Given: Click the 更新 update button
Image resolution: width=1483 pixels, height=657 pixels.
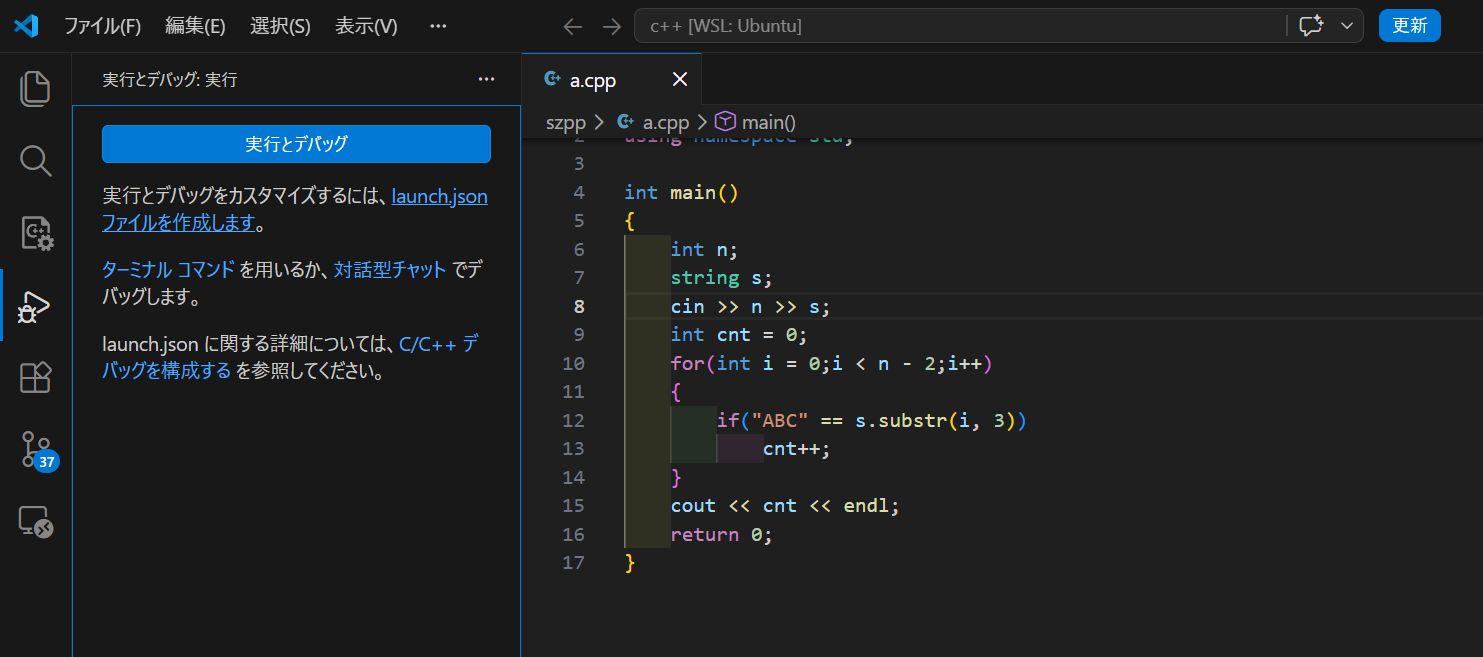Looking at the screenshot, I should 1409,26.
